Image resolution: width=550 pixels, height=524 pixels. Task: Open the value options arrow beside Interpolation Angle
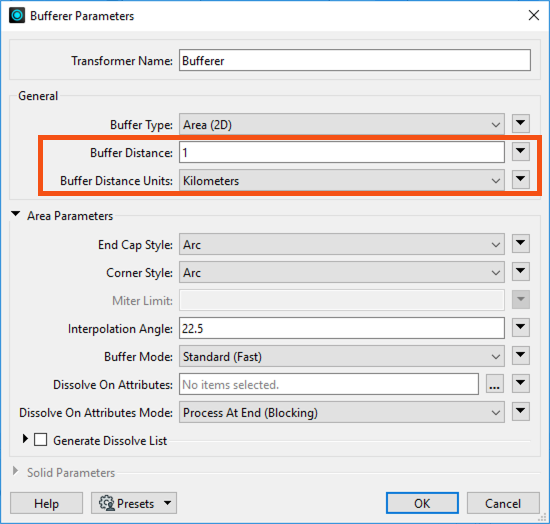tap(521, 328)
